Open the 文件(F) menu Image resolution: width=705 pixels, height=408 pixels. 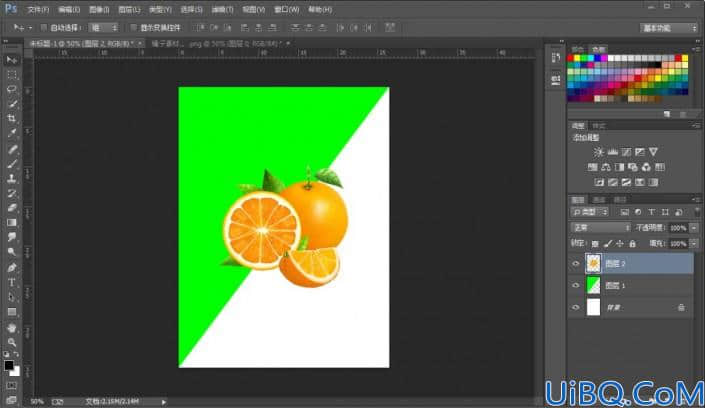coord(38,9)
